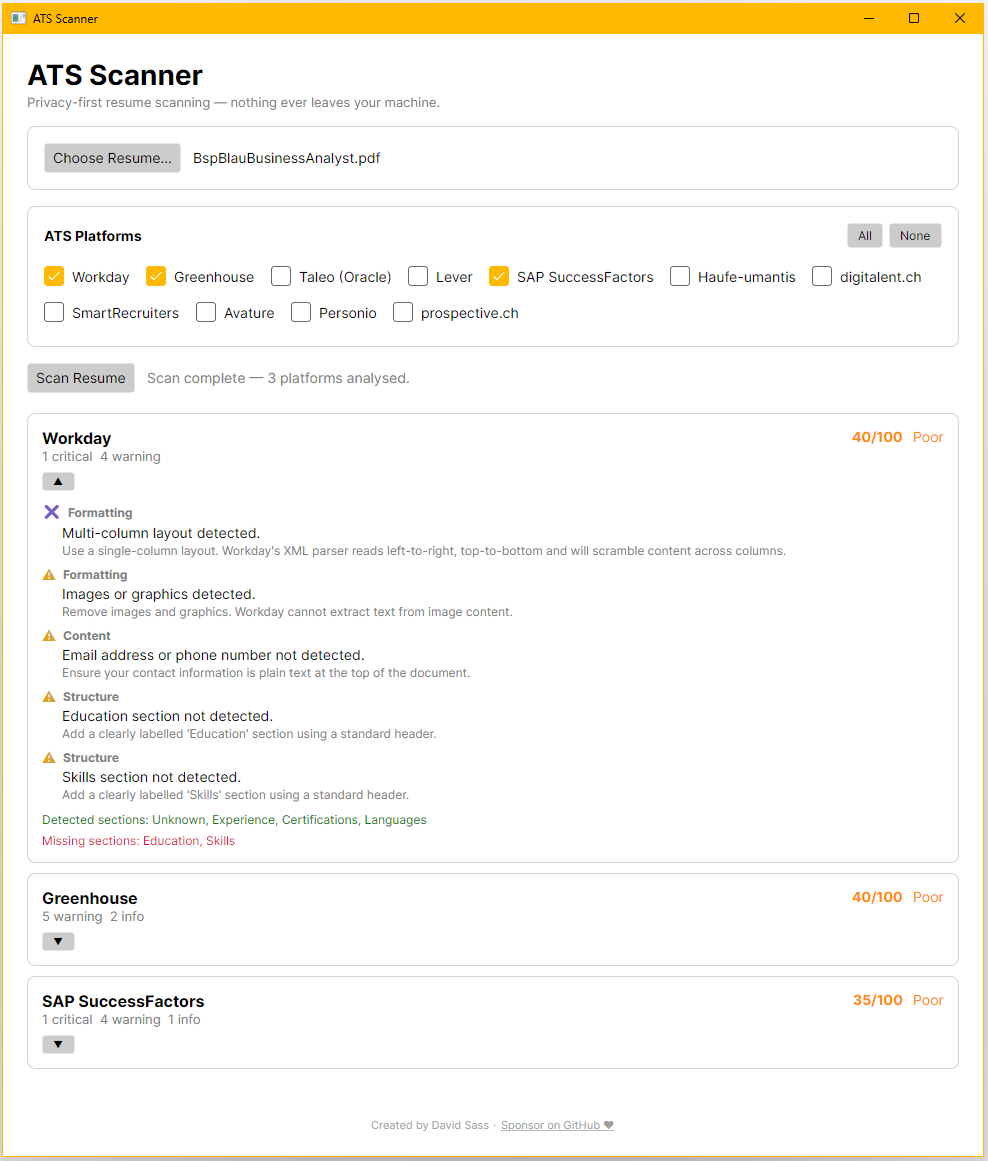
Task: Click the Workday 40/100 score
Action: pos(877,437)
